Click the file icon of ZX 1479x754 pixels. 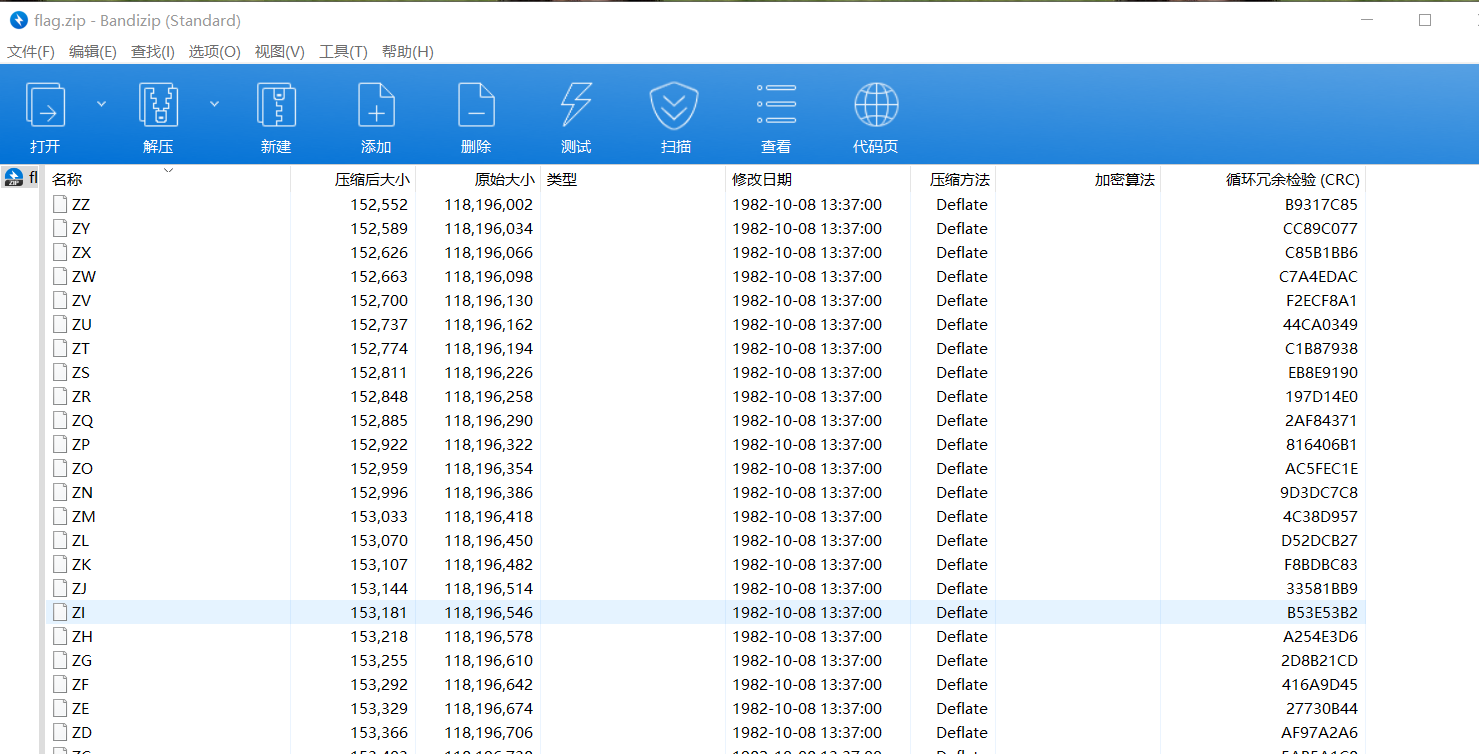pos(61,252)
